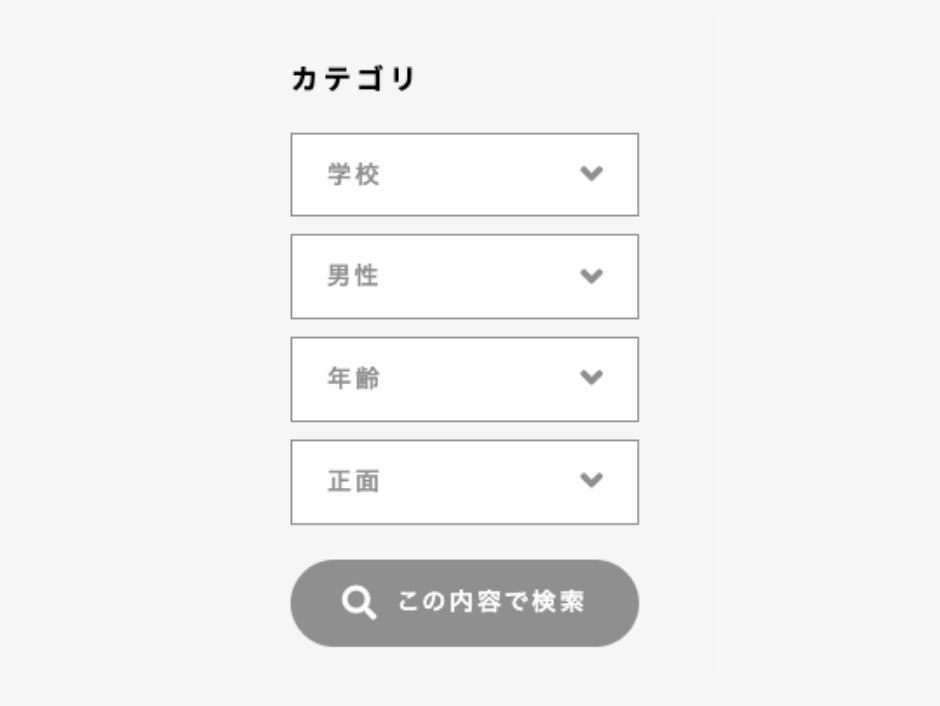Open the 学校 category dropdown
This screenshot has width=940, height=706.
point(464,174)
